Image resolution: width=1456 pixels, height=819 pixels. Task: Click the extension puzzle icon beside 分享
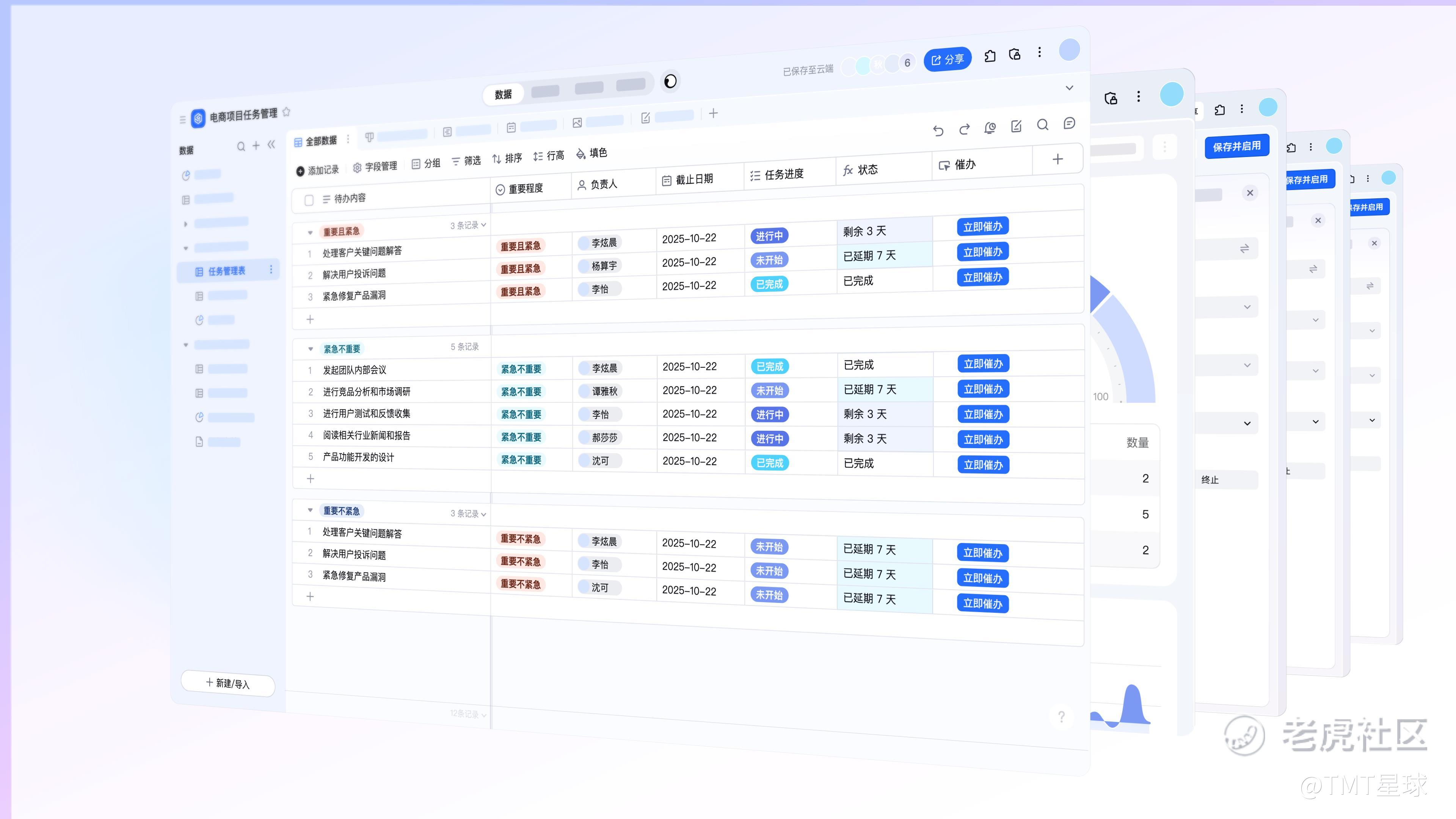point(990,56)
